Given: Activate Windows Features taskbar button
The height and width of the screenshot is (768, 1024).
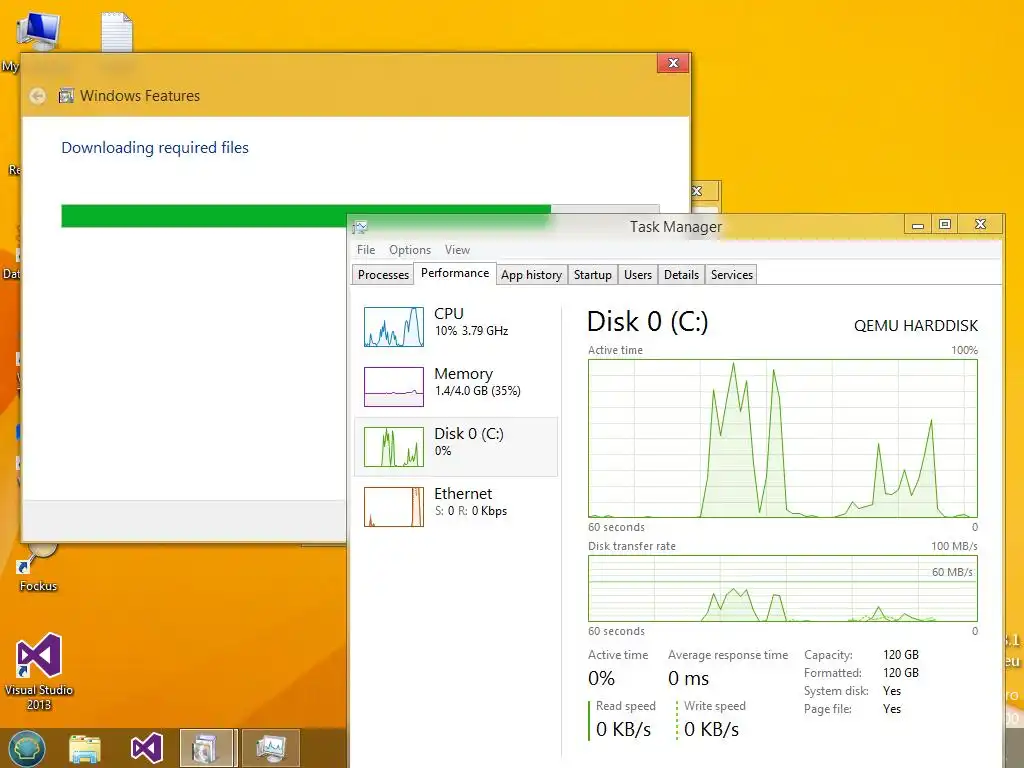Looking at the screenshot, I should click(208, 748).
